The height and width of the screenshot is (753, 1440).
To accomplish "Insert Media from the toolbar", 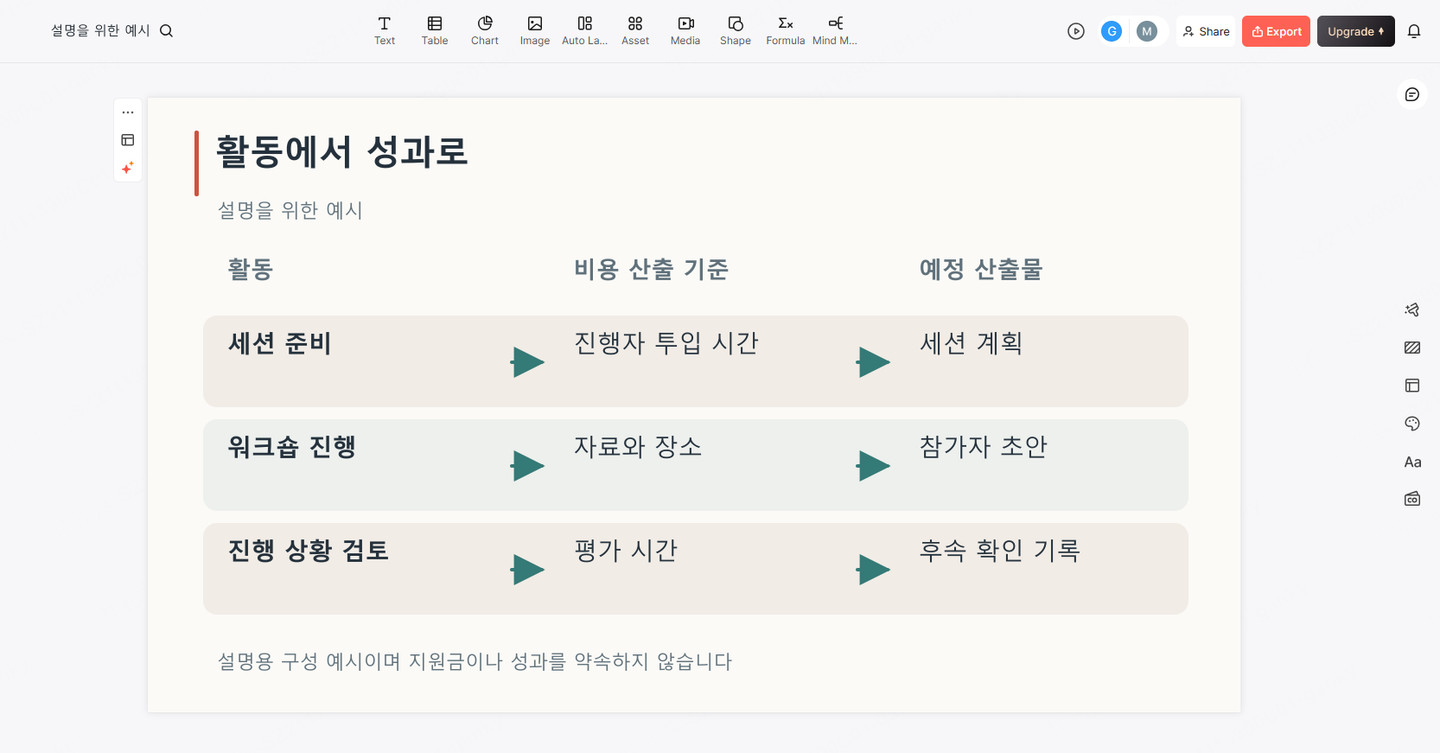I will (685, 30).
